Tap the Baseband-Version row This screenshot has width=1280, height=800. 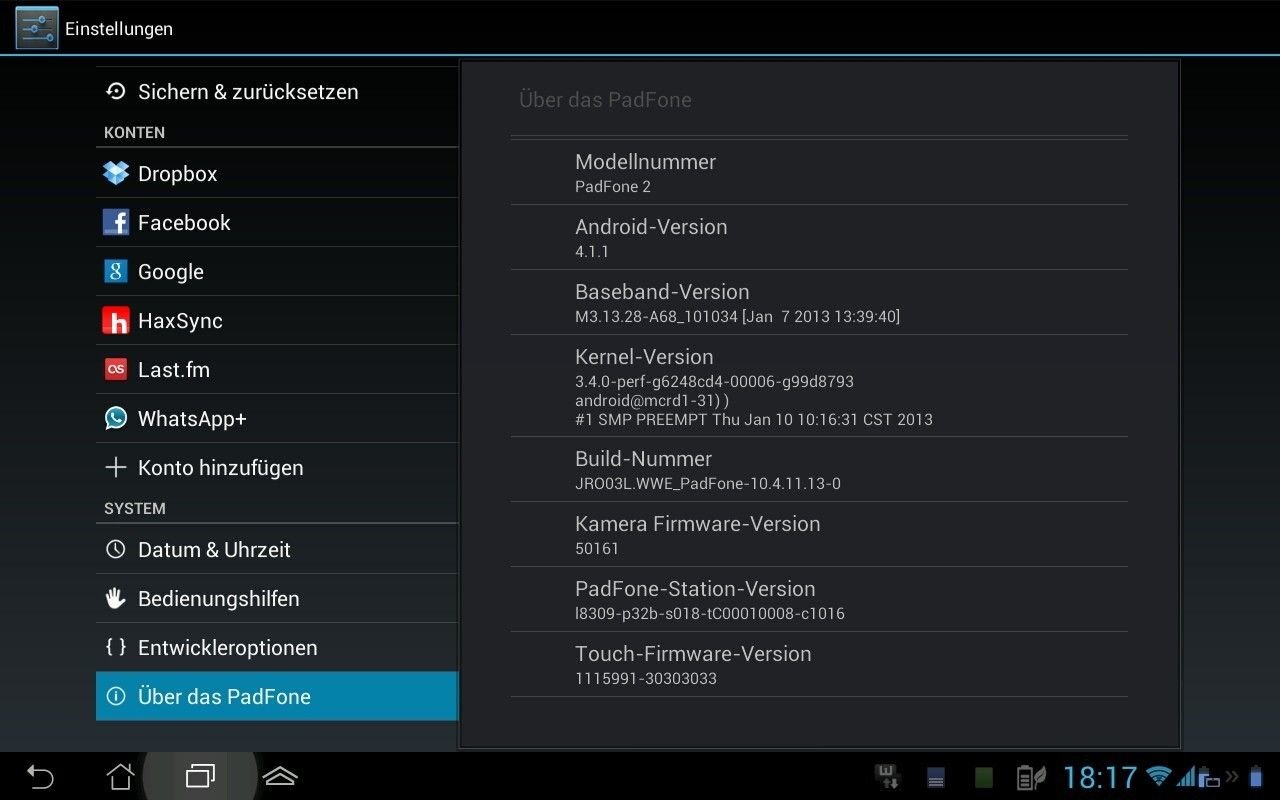(x=819, y=302)
